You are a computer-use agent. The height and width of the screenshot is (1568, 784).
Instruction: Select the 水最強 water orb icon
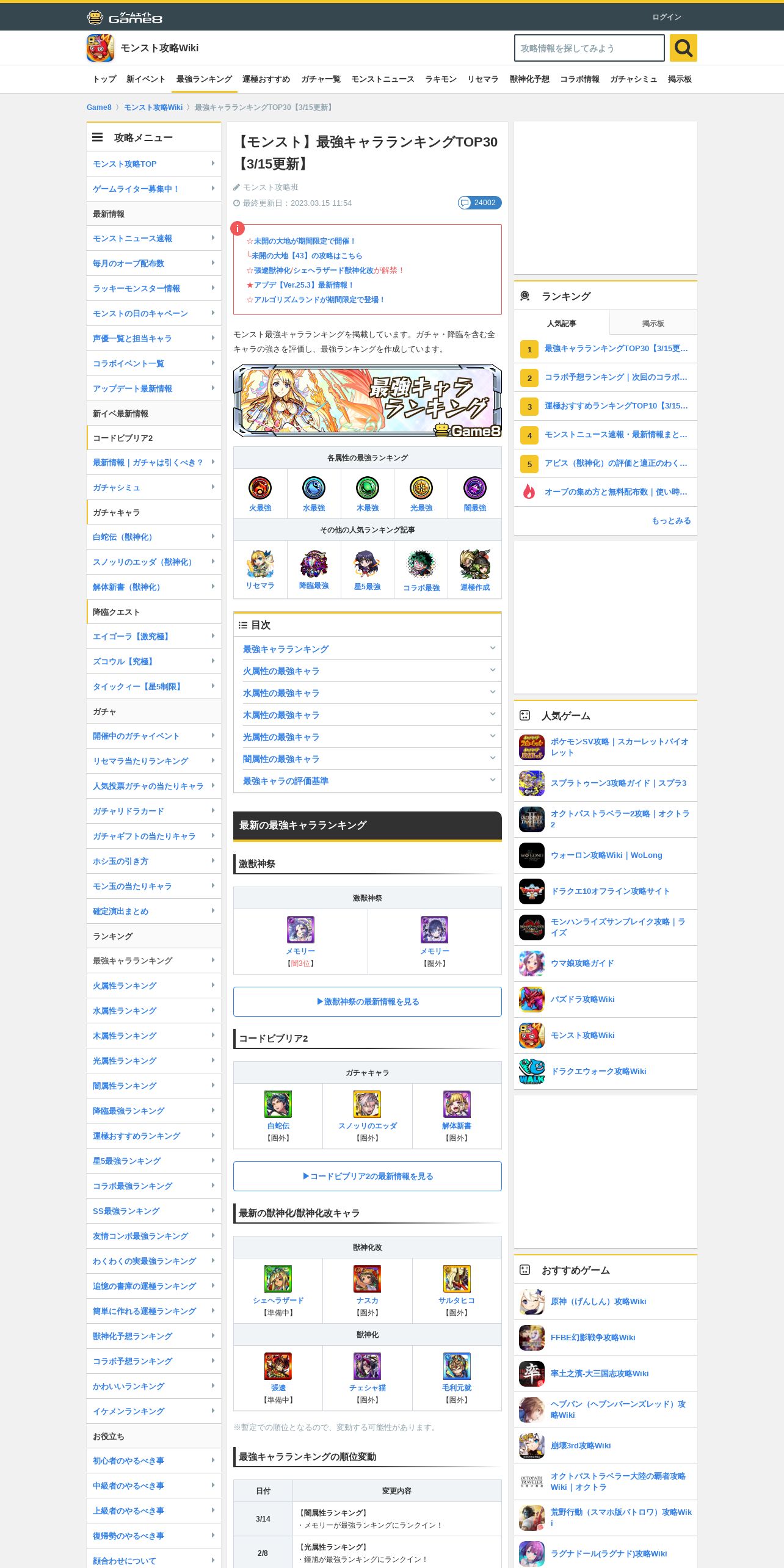pyautogui.click(x=314, y=487)
